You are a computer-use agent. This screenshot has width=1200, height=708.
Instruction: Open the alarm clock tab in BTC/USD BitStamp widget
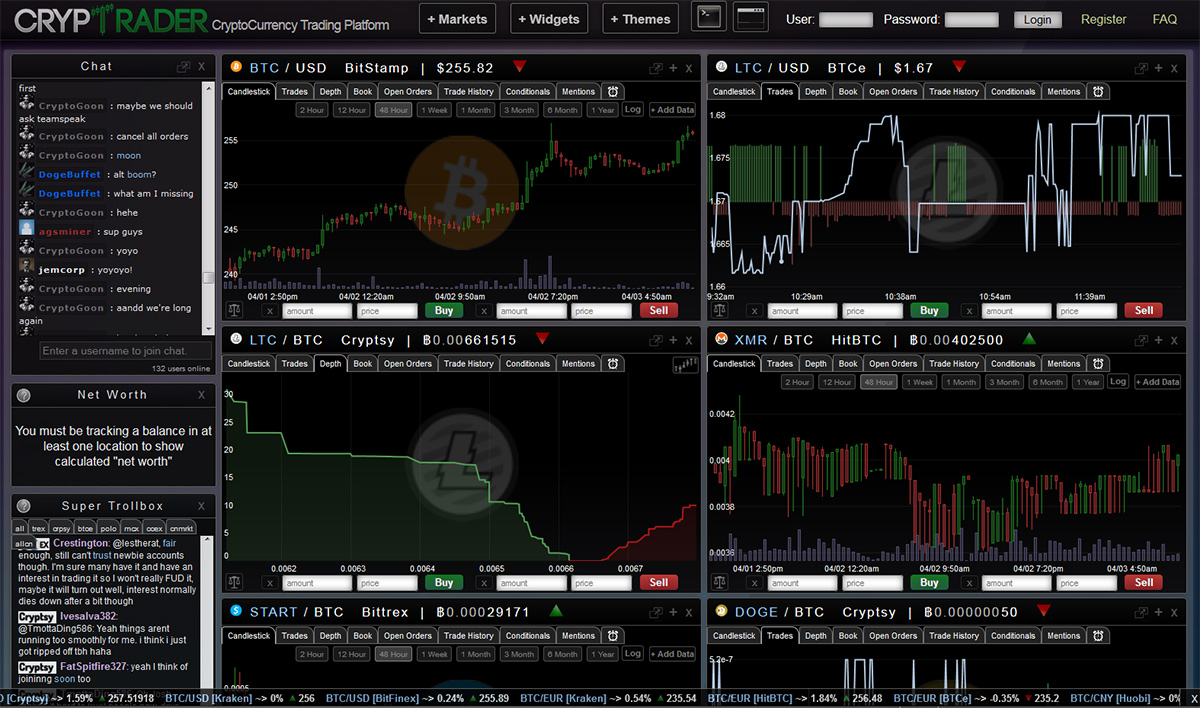[x=613, y=92]
